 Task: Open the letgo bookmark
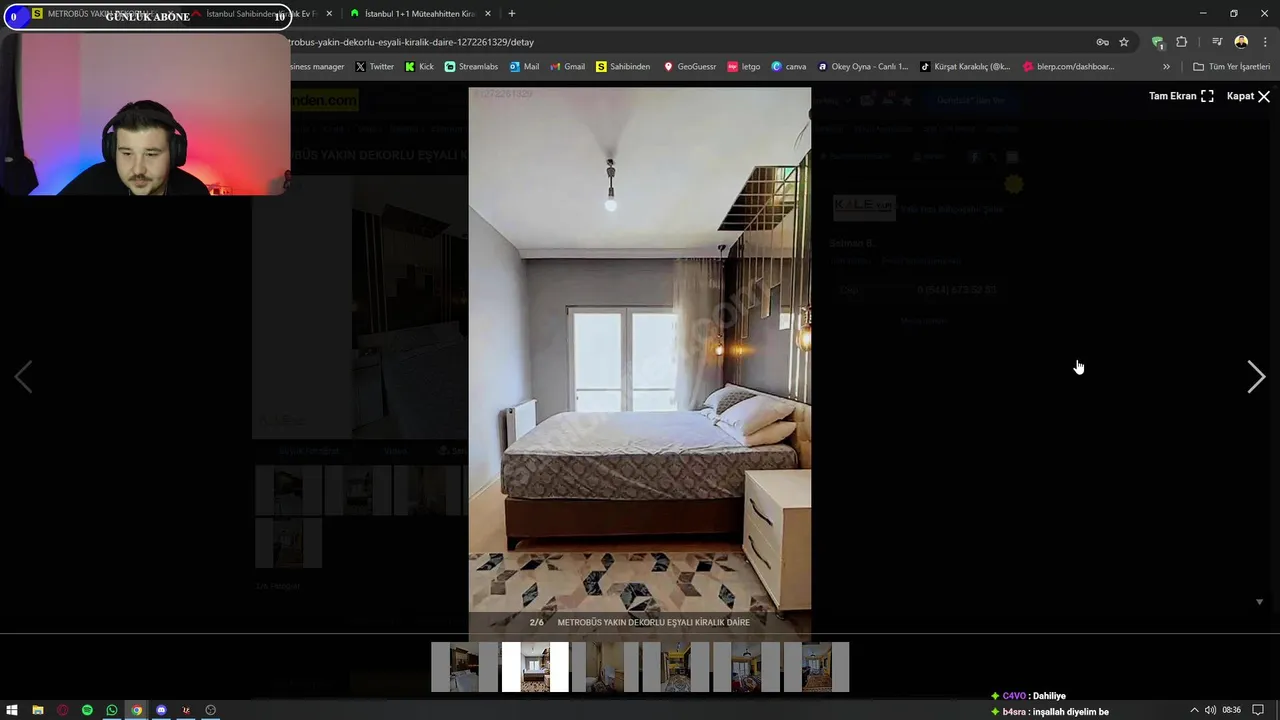tap(744, 67)
